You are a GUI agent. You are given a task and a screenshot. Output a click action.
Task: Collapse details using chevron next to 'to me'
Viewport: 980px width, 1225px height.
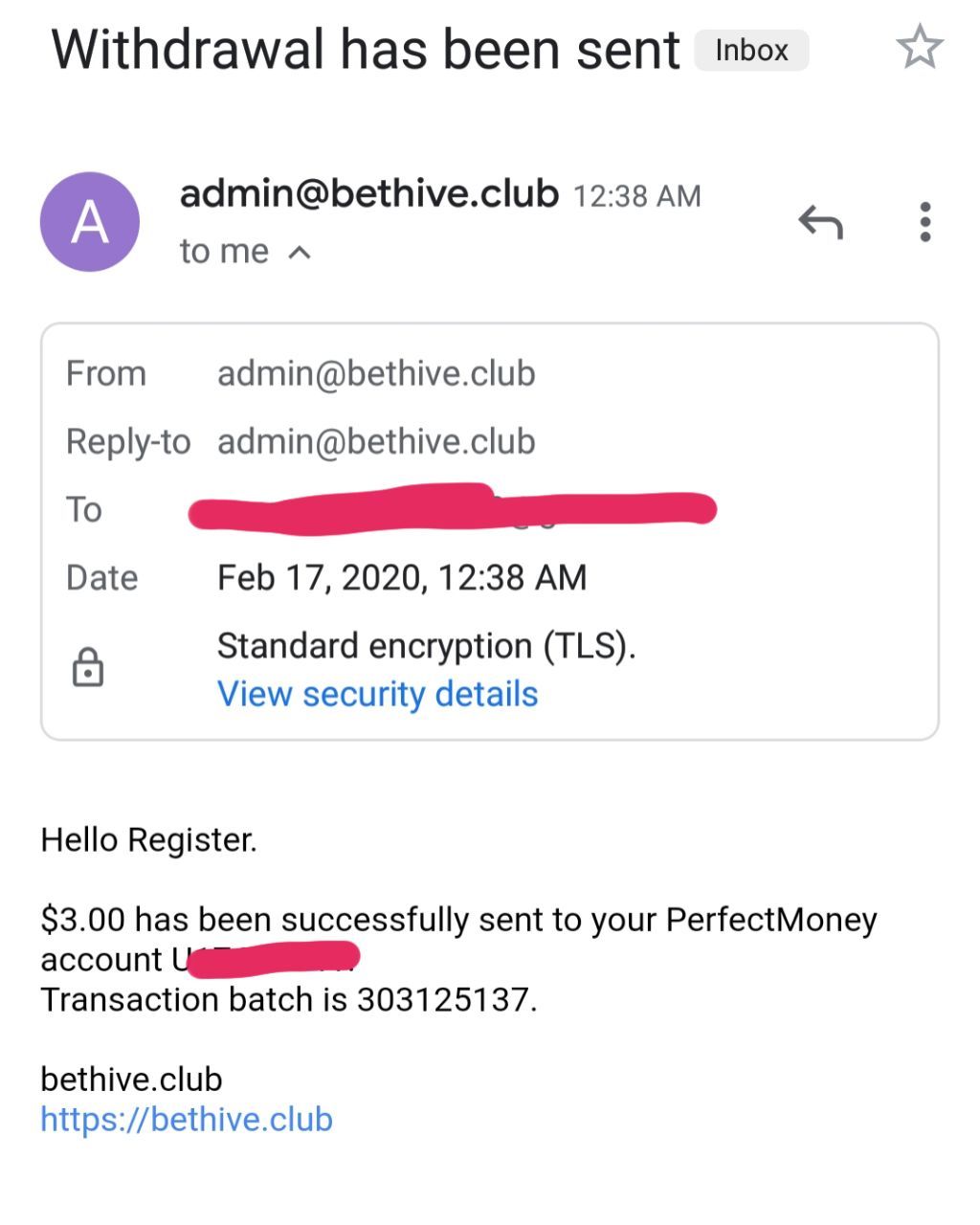click(300, 253)
